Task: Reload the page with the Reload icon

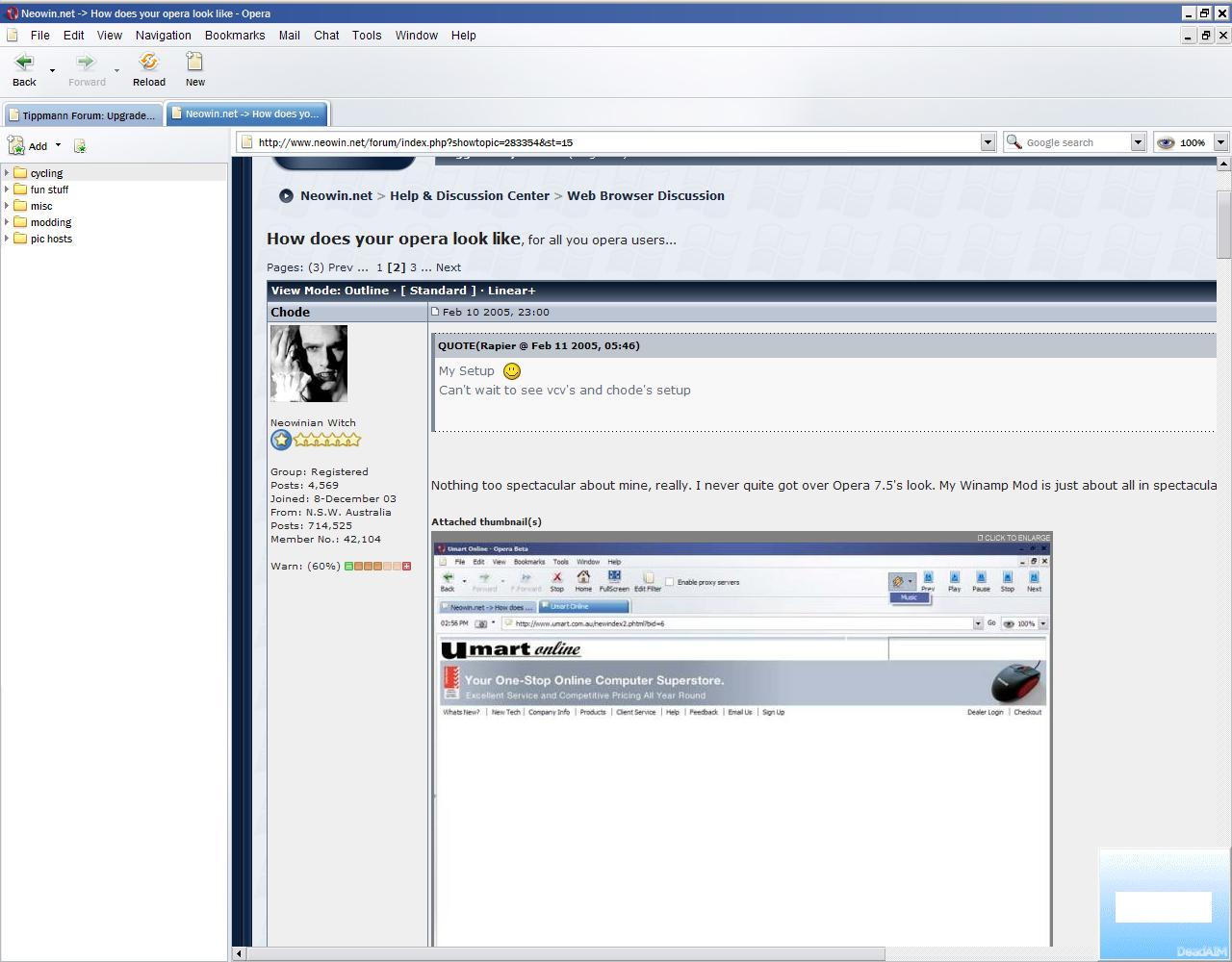Action: pyautogui.click(x=148, y=63)
